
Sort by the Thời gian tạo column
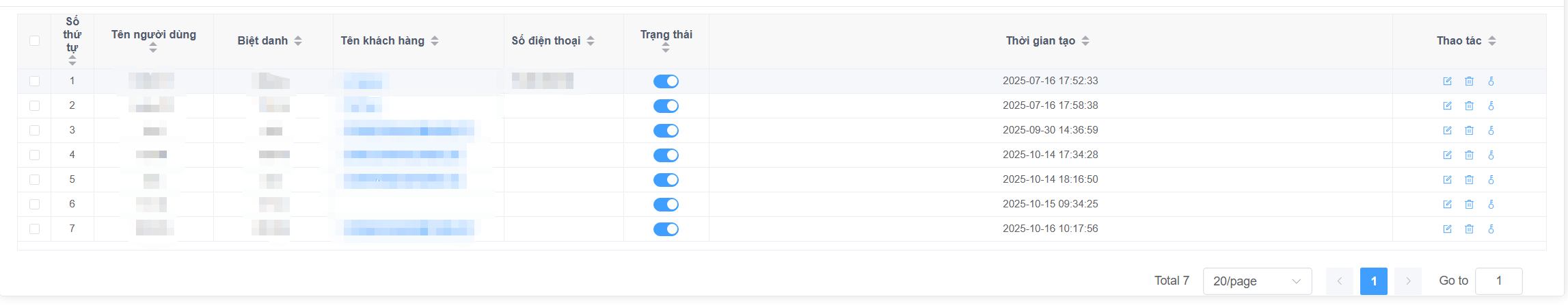[x=1085, y=41]
